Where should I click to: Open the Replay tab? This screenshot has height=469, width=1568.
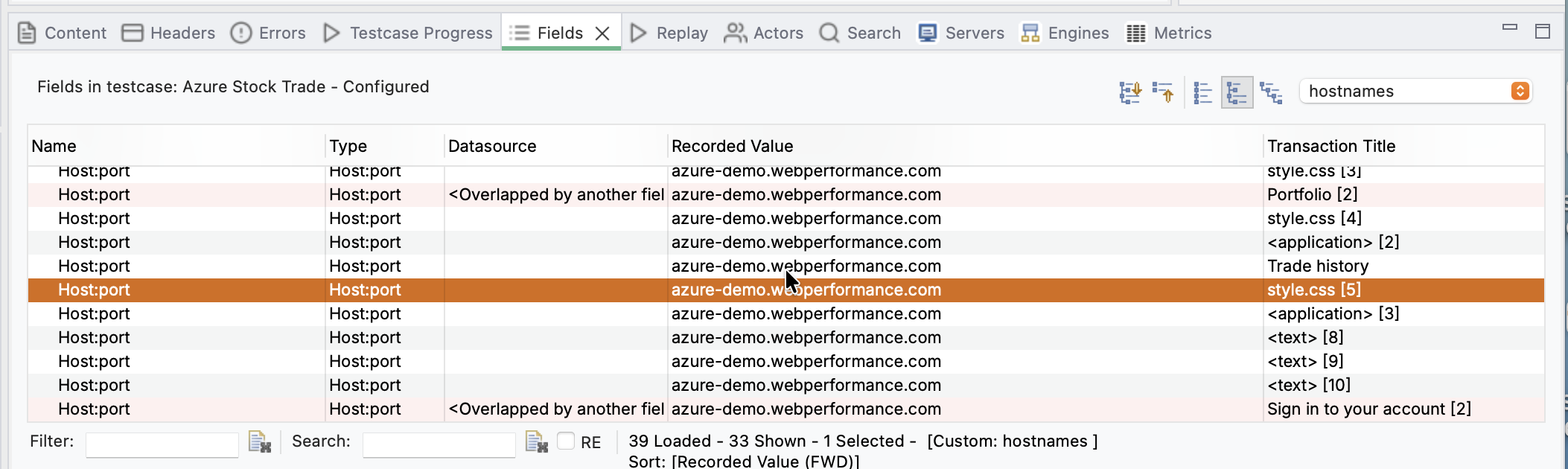point(669,33)
